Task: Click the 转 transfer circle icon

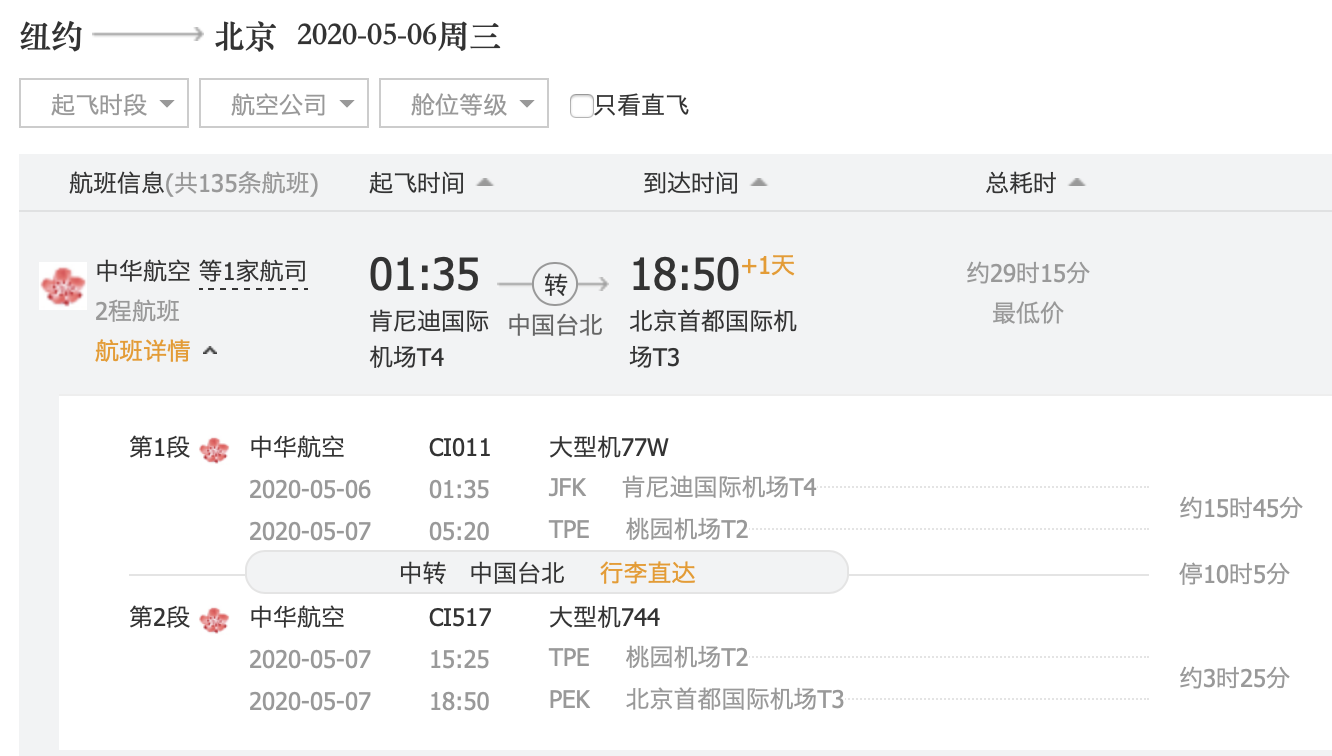Action: [555, 285]
